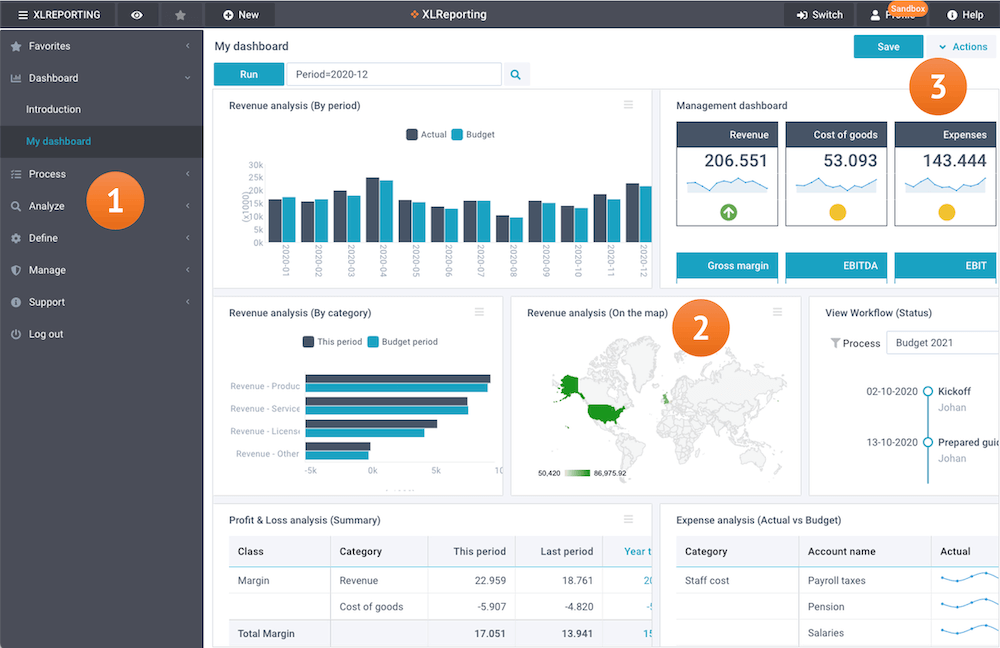
Task: Click the Kickoff workflow timeline marker
Action: pos(928,392)
